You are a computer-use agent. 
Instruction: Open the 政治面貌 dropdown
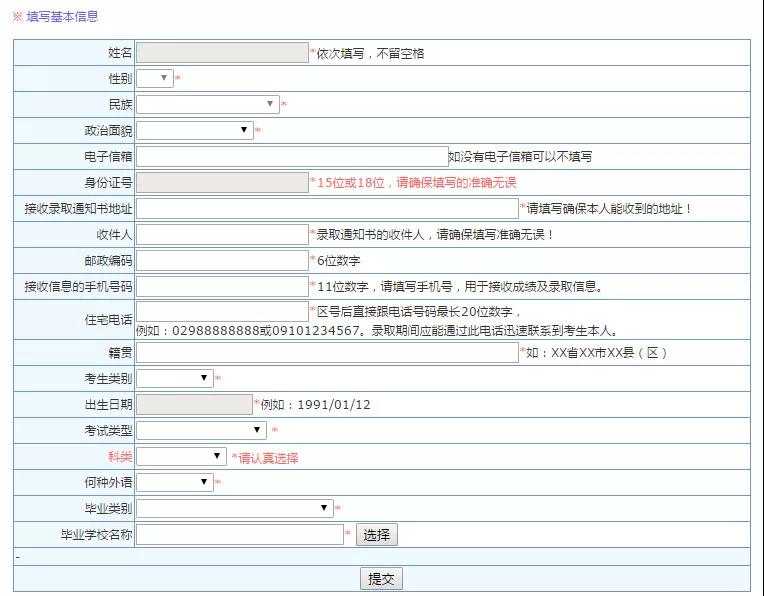click(x=195, y=130)
